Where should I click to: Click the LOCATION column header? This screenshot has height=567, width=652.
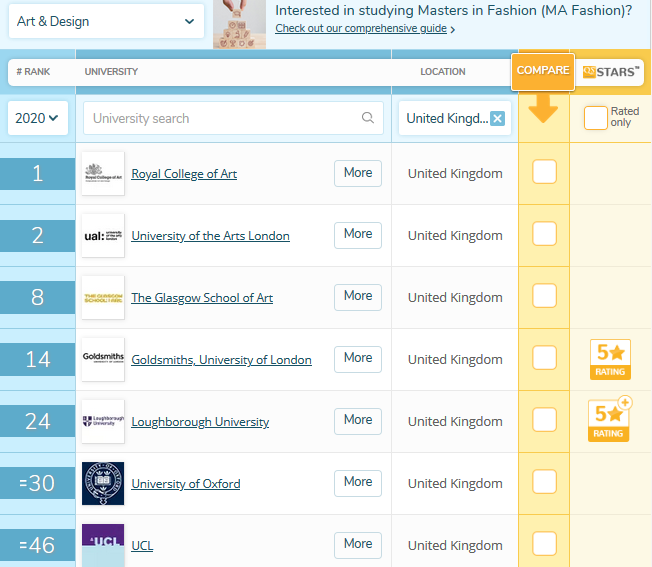pos(442,71)
